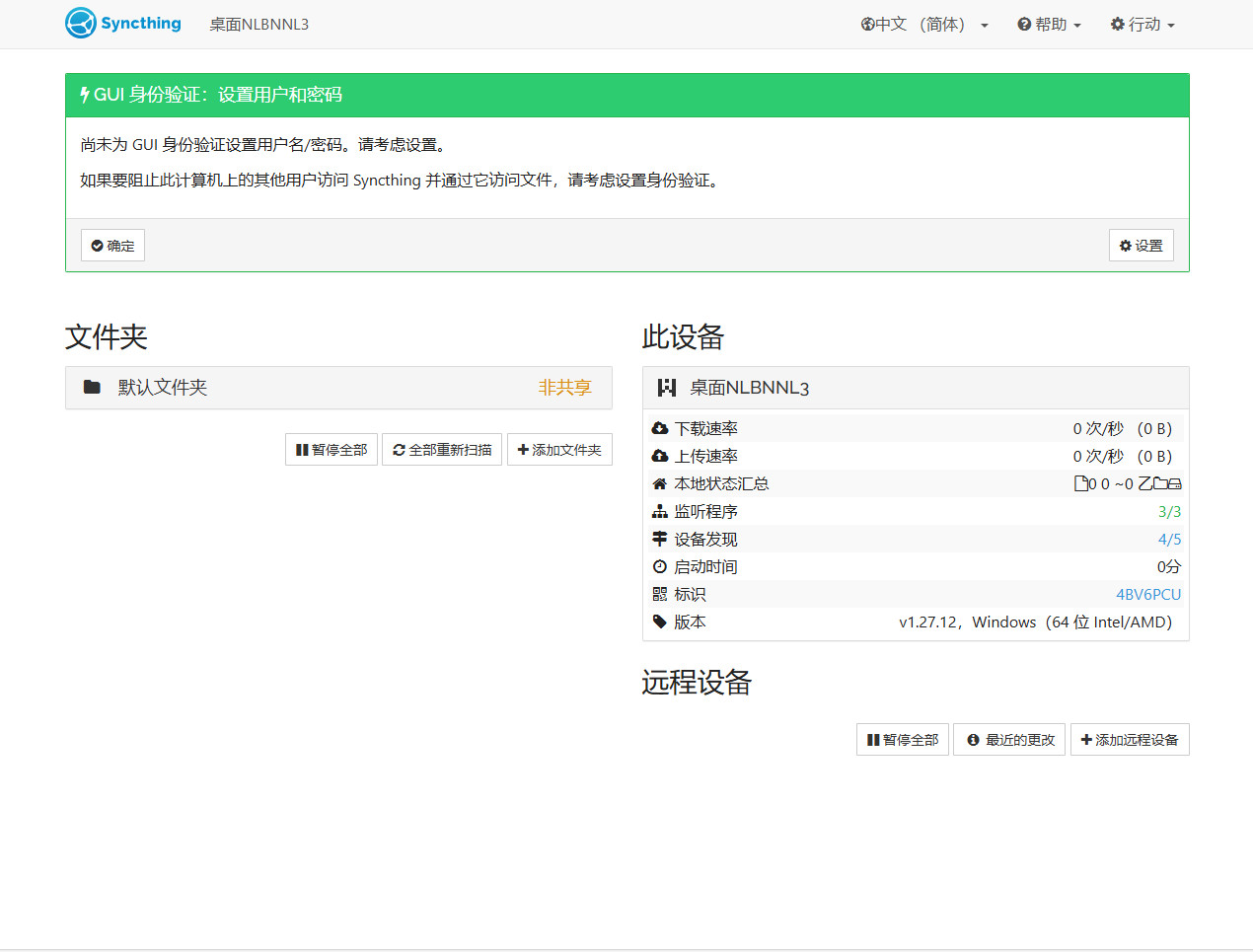Screen dimensions: 1253x952
Task: Click the local state summary values
Action: point(1128,483)
